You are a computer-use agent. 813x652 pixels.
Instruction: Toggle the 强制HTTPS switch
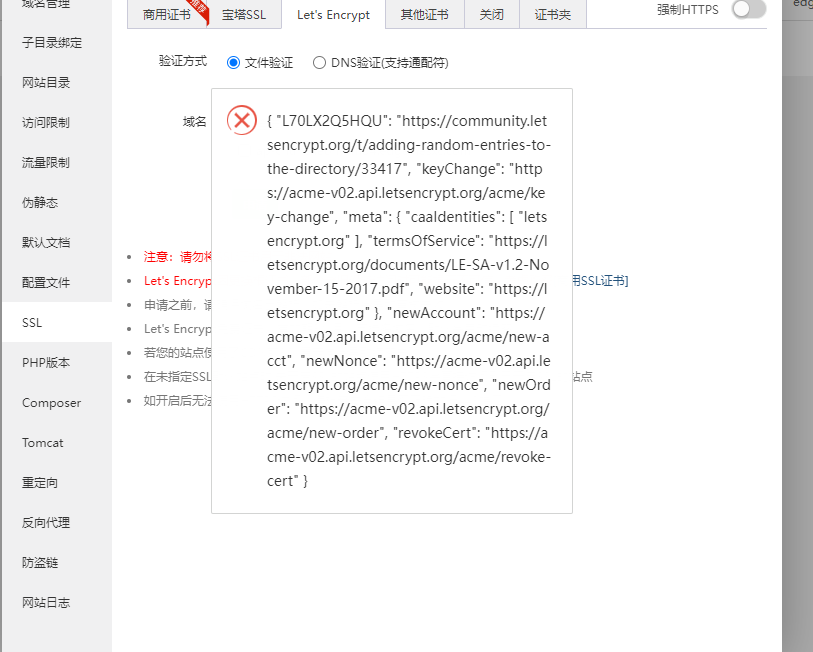pos(749,9)
